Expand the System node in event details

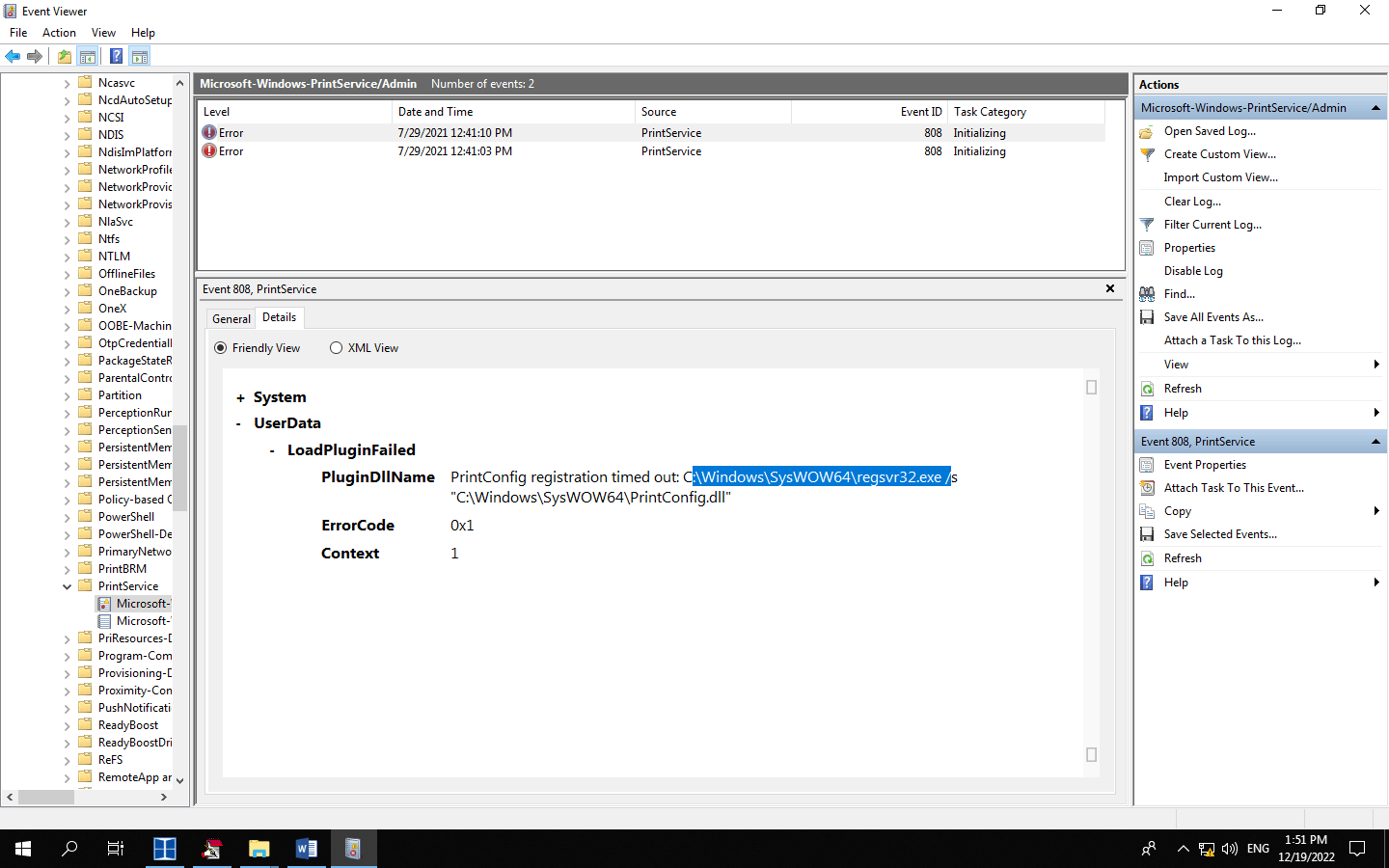pyautogui.click(x=240, y=398)
